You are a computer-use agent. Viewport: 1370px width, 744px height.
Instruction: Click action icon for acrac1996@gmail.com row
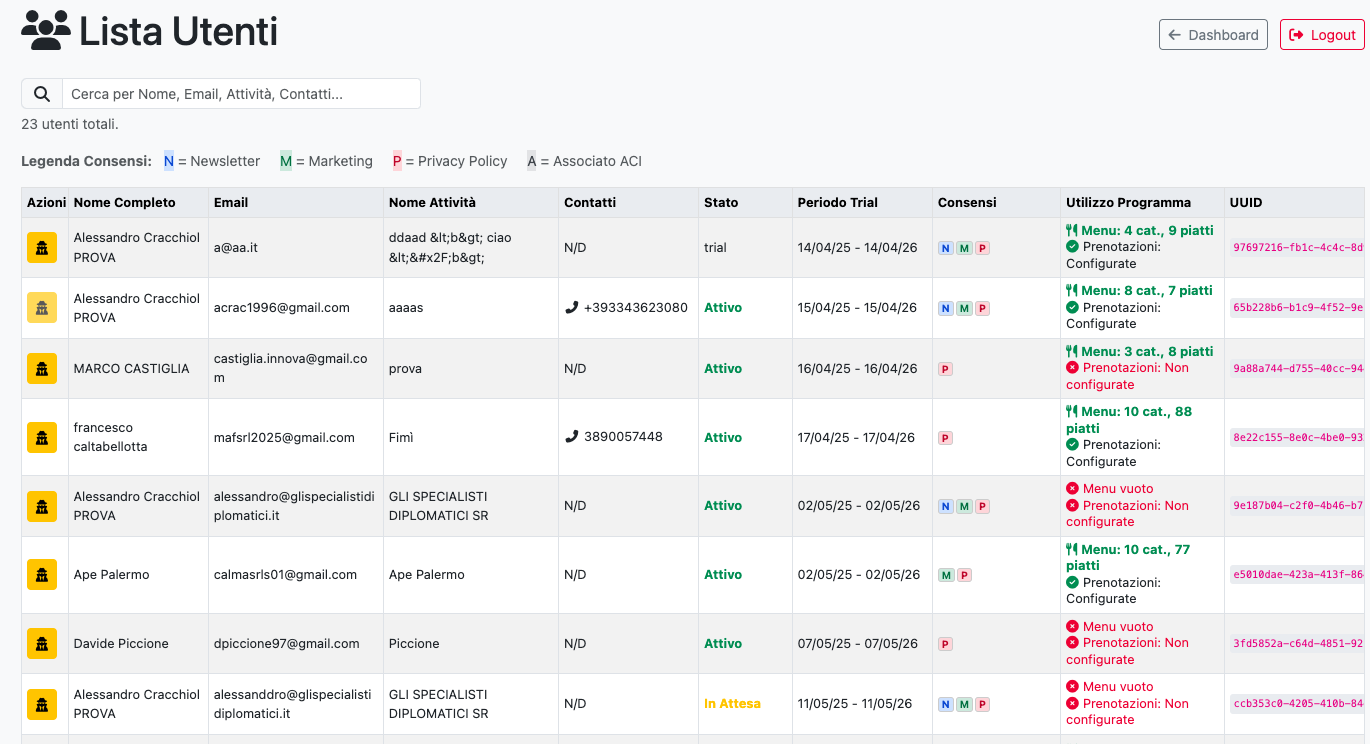[x=42, y=308]
